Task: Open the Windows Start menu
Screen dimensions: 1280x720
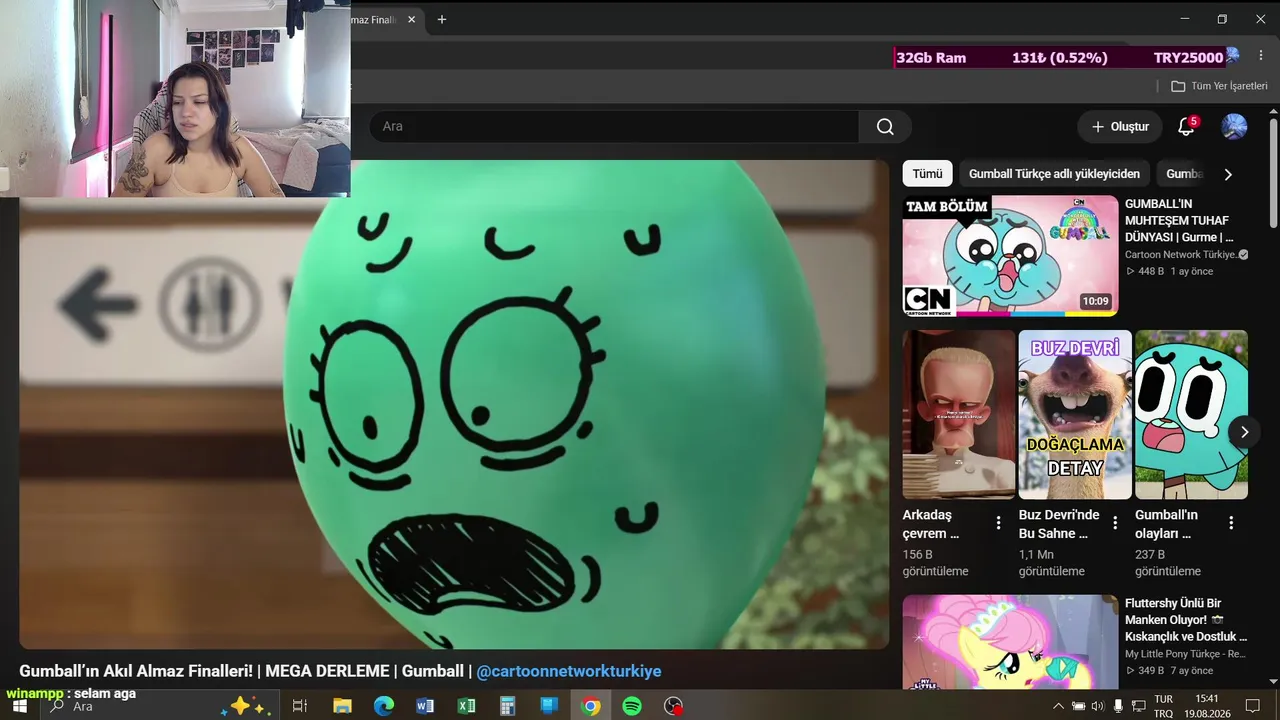Action: point(19,706)
